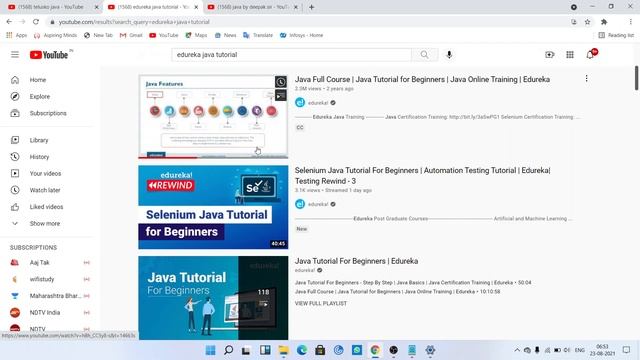Select the edureka java tutorial tab
640x360 pixels.
coord(153,7)
